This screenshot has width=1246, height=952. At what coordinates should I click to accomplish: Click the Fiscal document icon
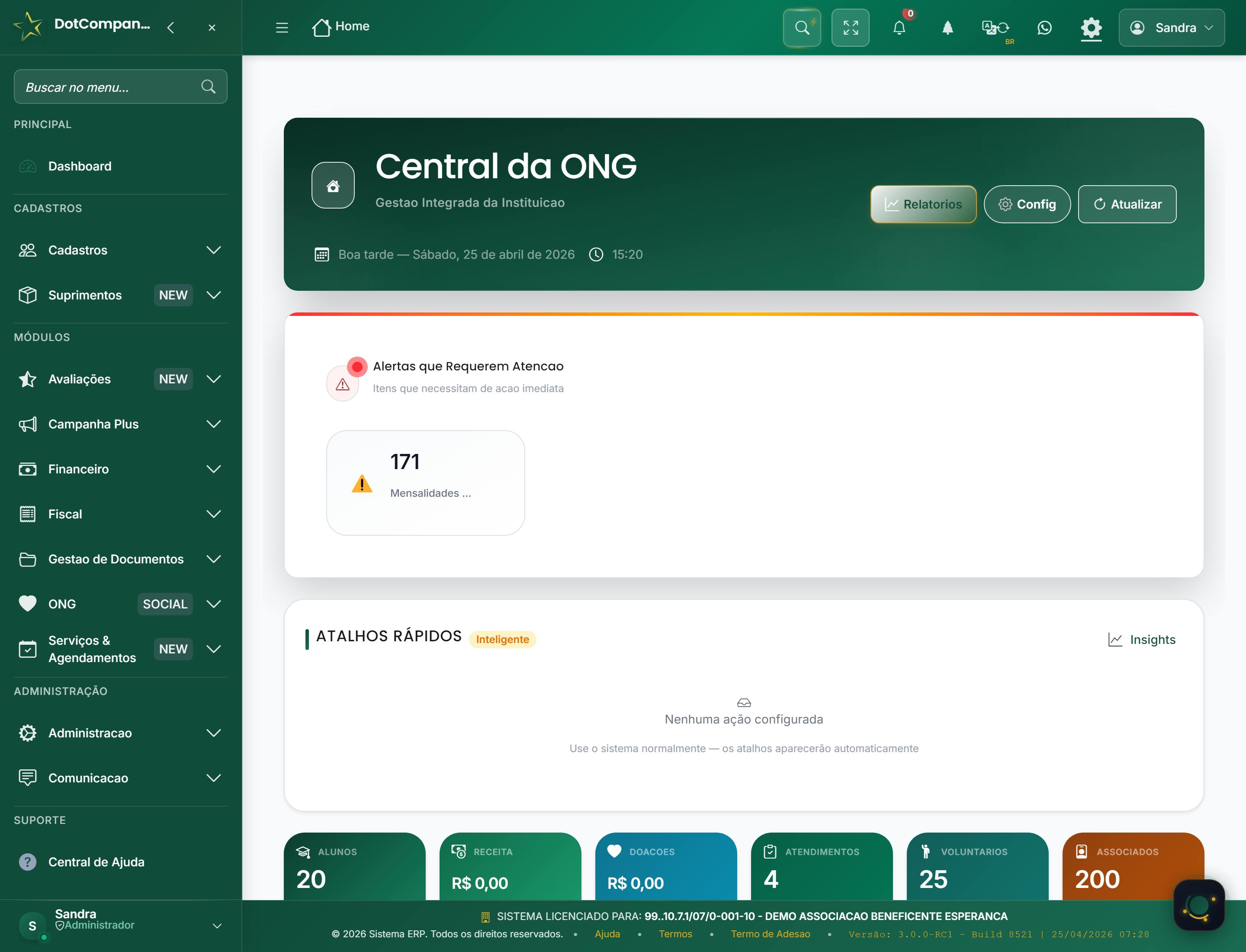(x=28, y=514)
